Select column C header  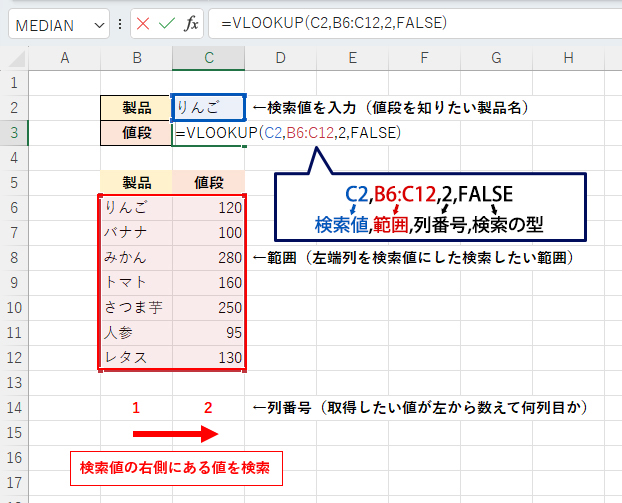tap(209, 59)
